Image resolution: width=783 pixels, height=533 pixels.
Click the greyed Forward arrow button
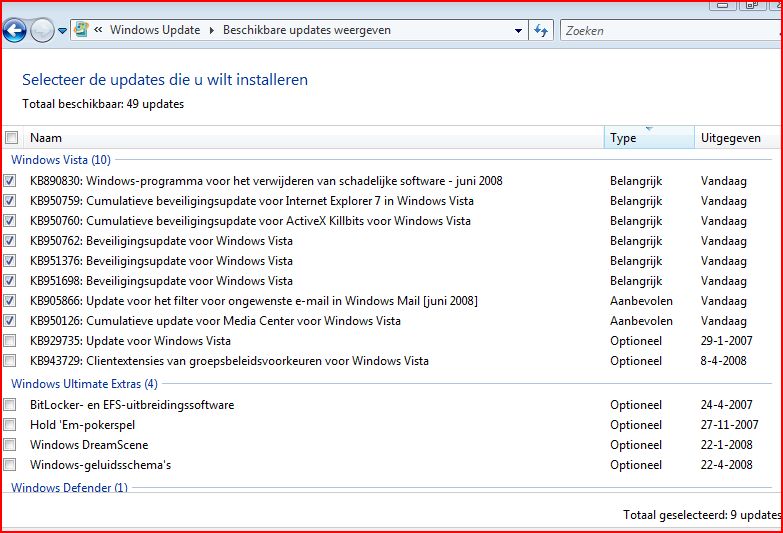[42, 31]
